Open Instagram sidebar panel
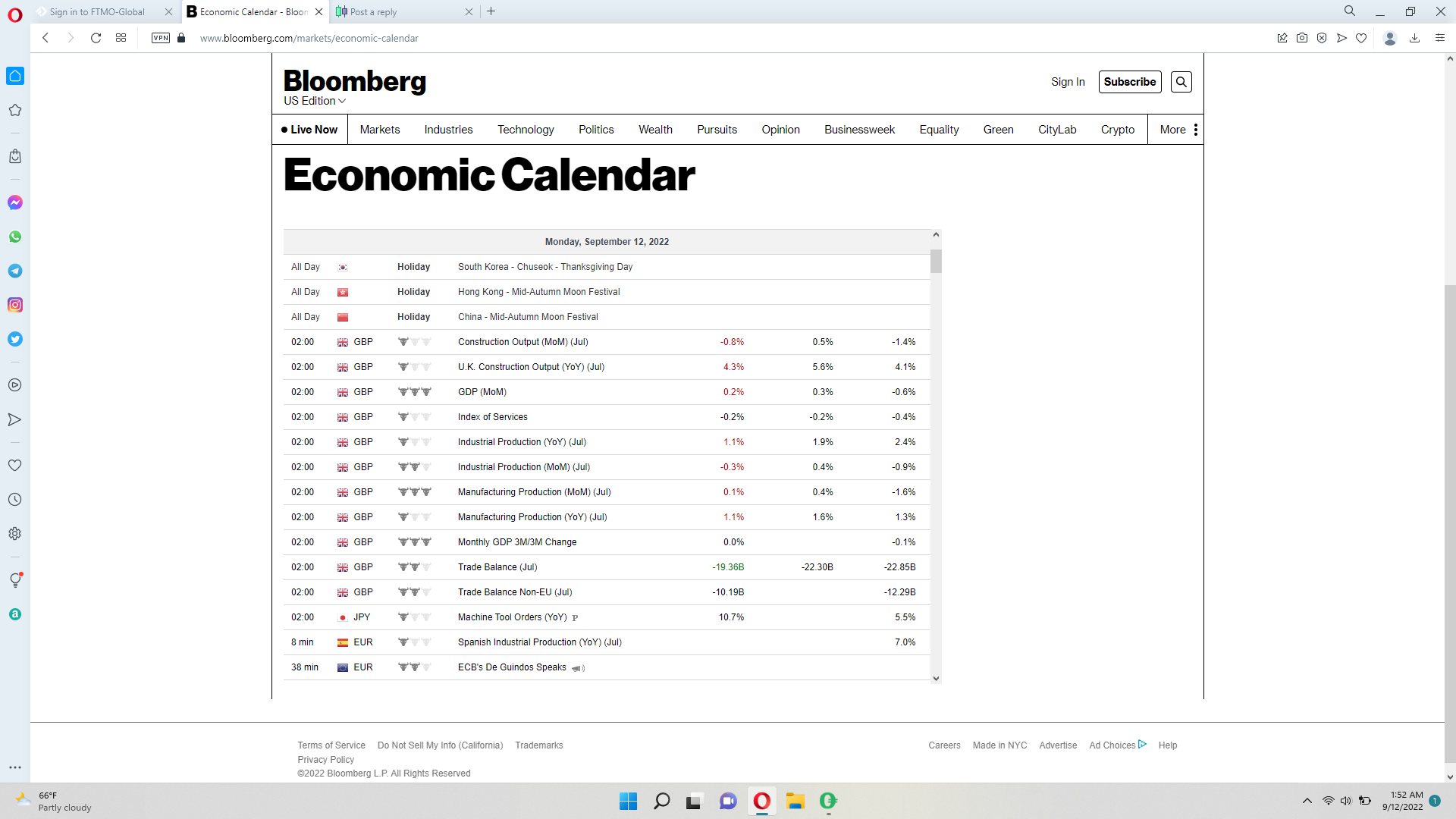Viewport: 1456px width, 819px height. [x=15, y=305]
